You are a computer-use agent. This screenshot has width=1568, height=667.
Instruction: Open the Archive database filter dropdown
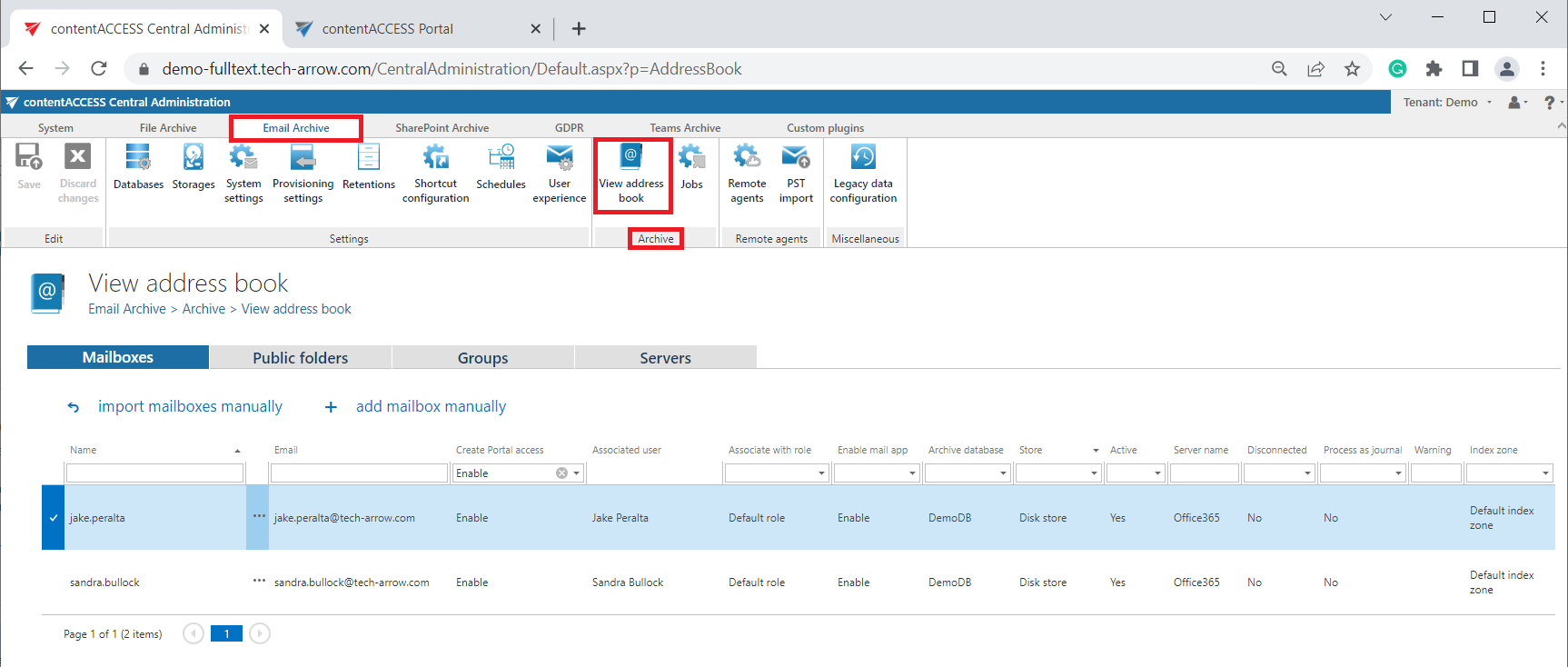(x=1003, y=473)
